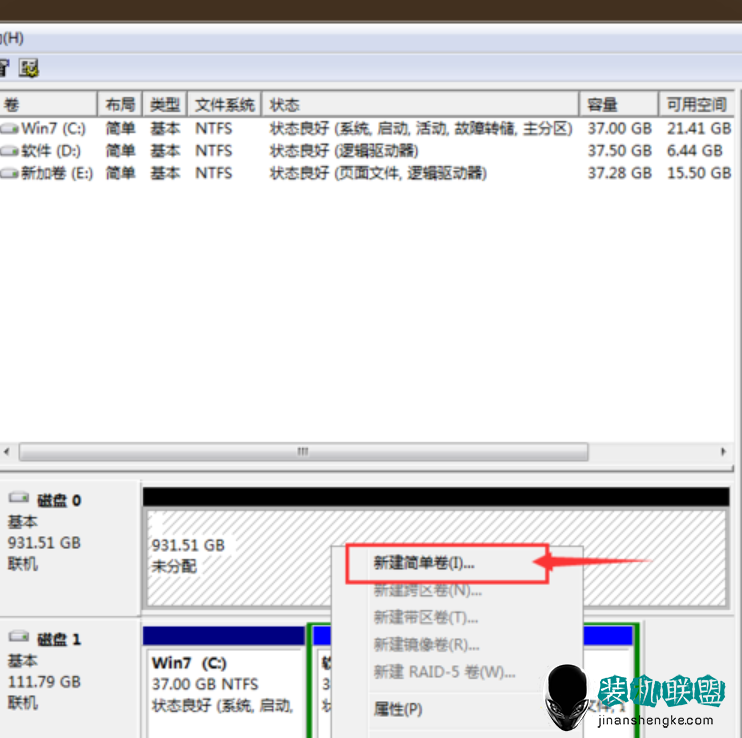
Task: Click the horizontal scrollbar thumb
Action: [x=303, y=451]
